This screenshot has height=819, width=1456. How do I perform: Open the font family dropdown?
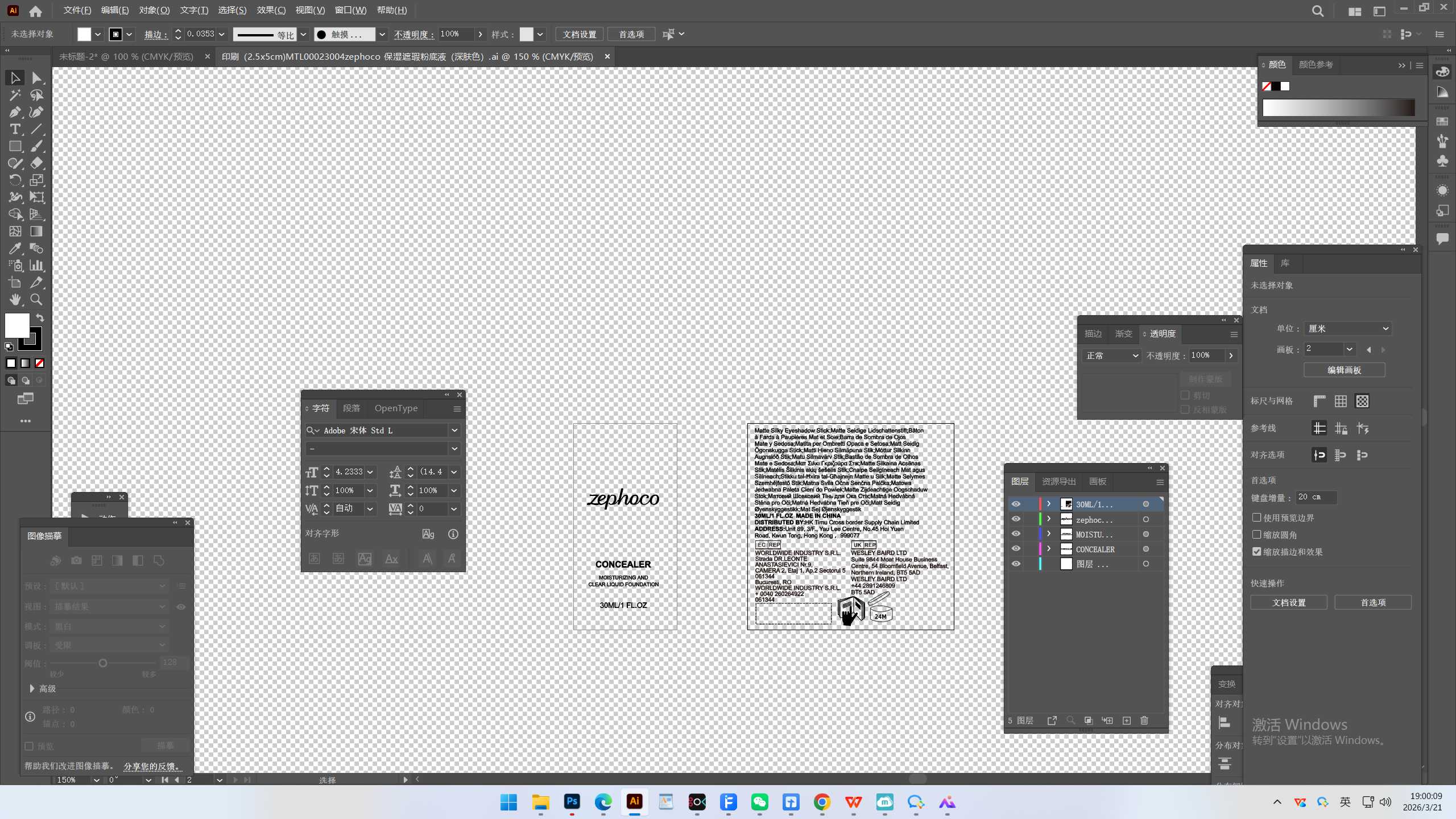(x=454, y=431)
